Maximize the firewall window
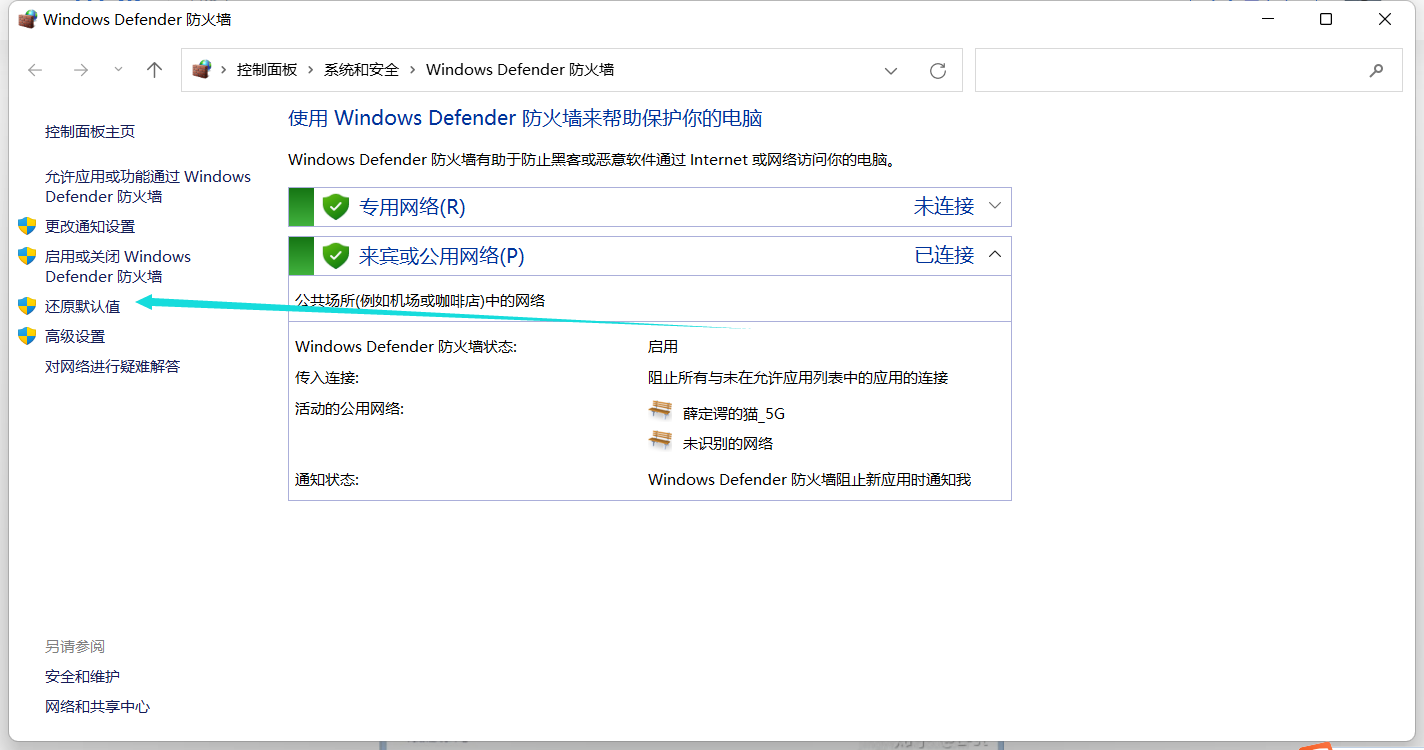1424x750 pixels. click(1326, 19)
